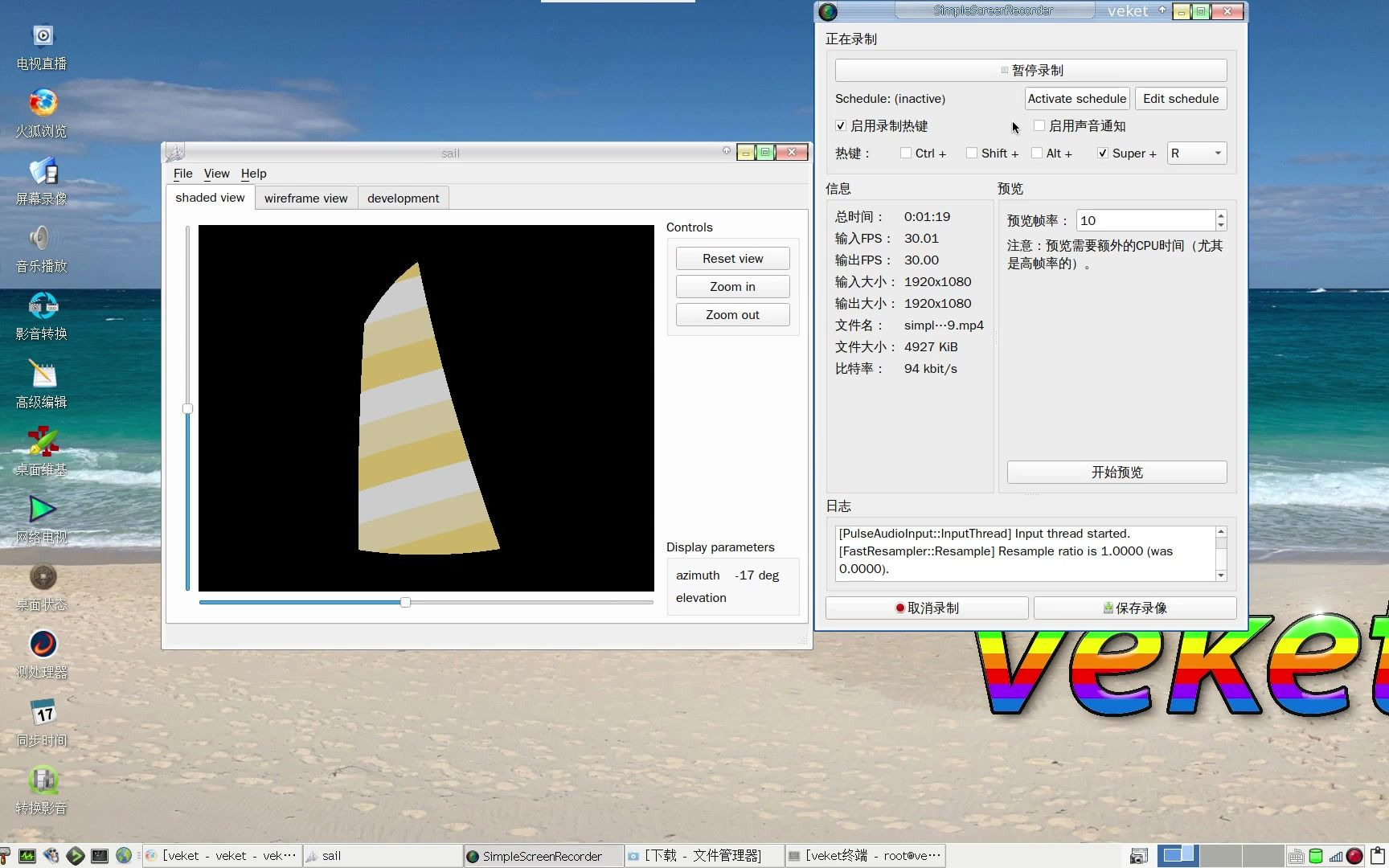Screen dimensions: 1389x868
Task: Switch to first workspace in pager
Action: pos(1178,855)
